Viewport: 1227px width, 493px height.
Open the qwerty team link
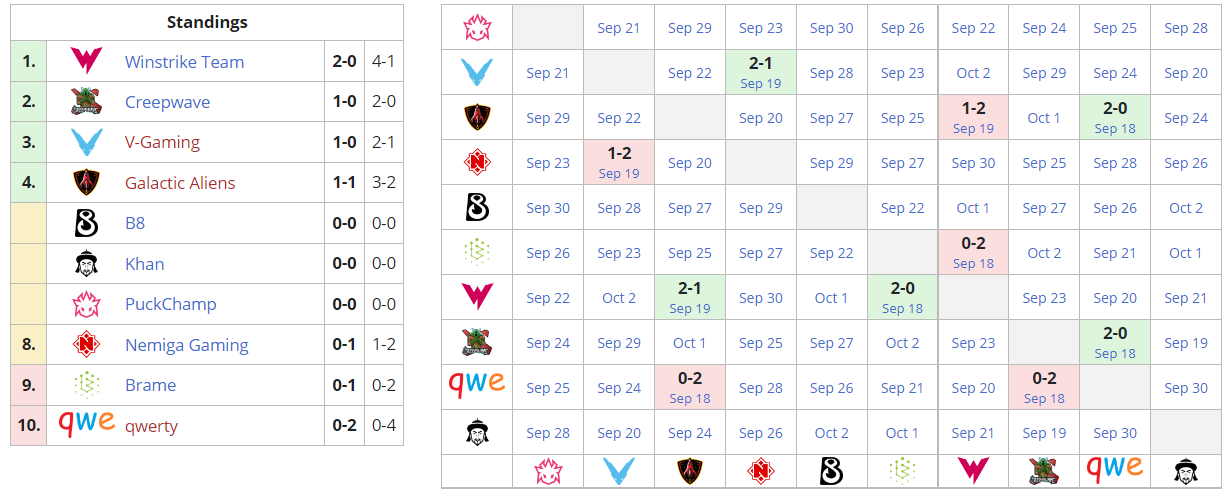(151, 426)
